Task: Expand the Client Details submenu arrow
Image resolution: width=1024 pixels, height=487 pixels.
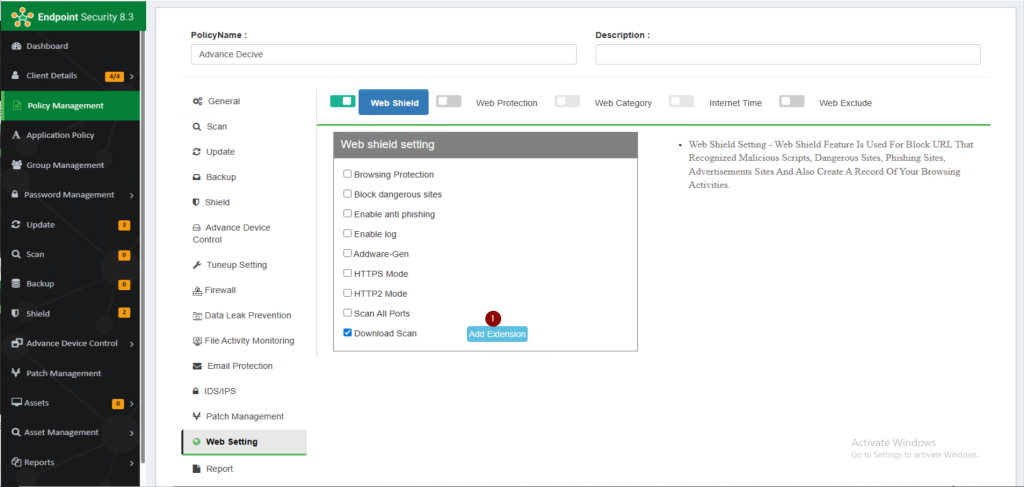Action: coord(132,76)
